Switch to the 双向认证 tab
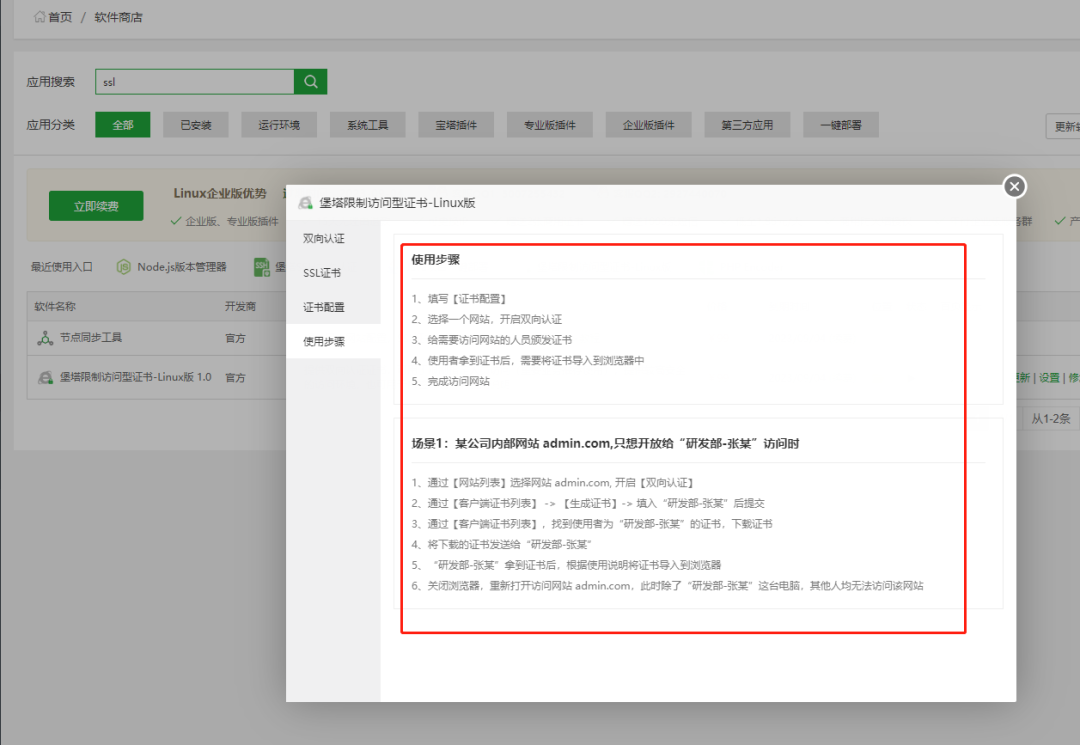Image resolution: width=1080 pixels, height=745 pixels. pyautogui.click(x=324, y=239)
